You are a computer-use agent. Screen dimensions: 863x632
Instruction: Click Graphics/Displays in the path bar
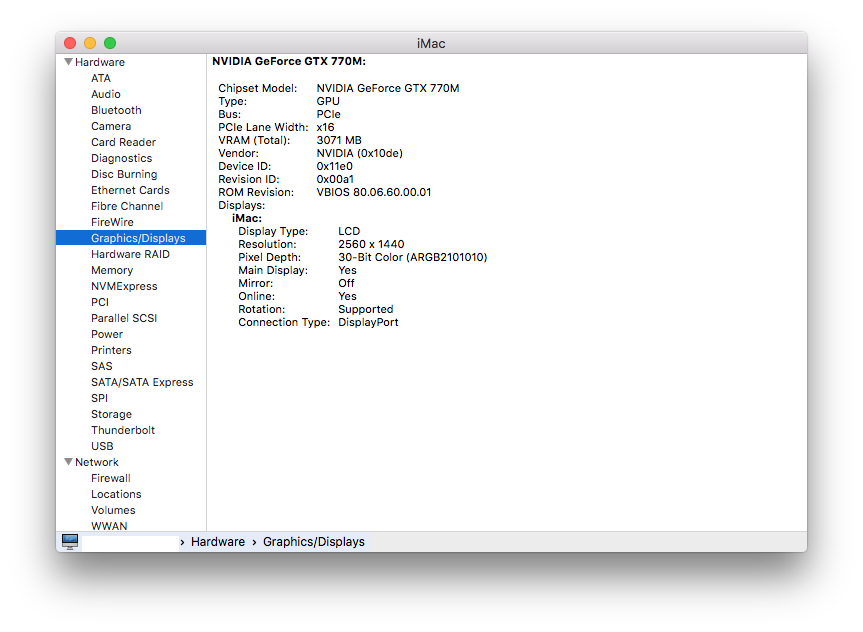pos(314,542)
